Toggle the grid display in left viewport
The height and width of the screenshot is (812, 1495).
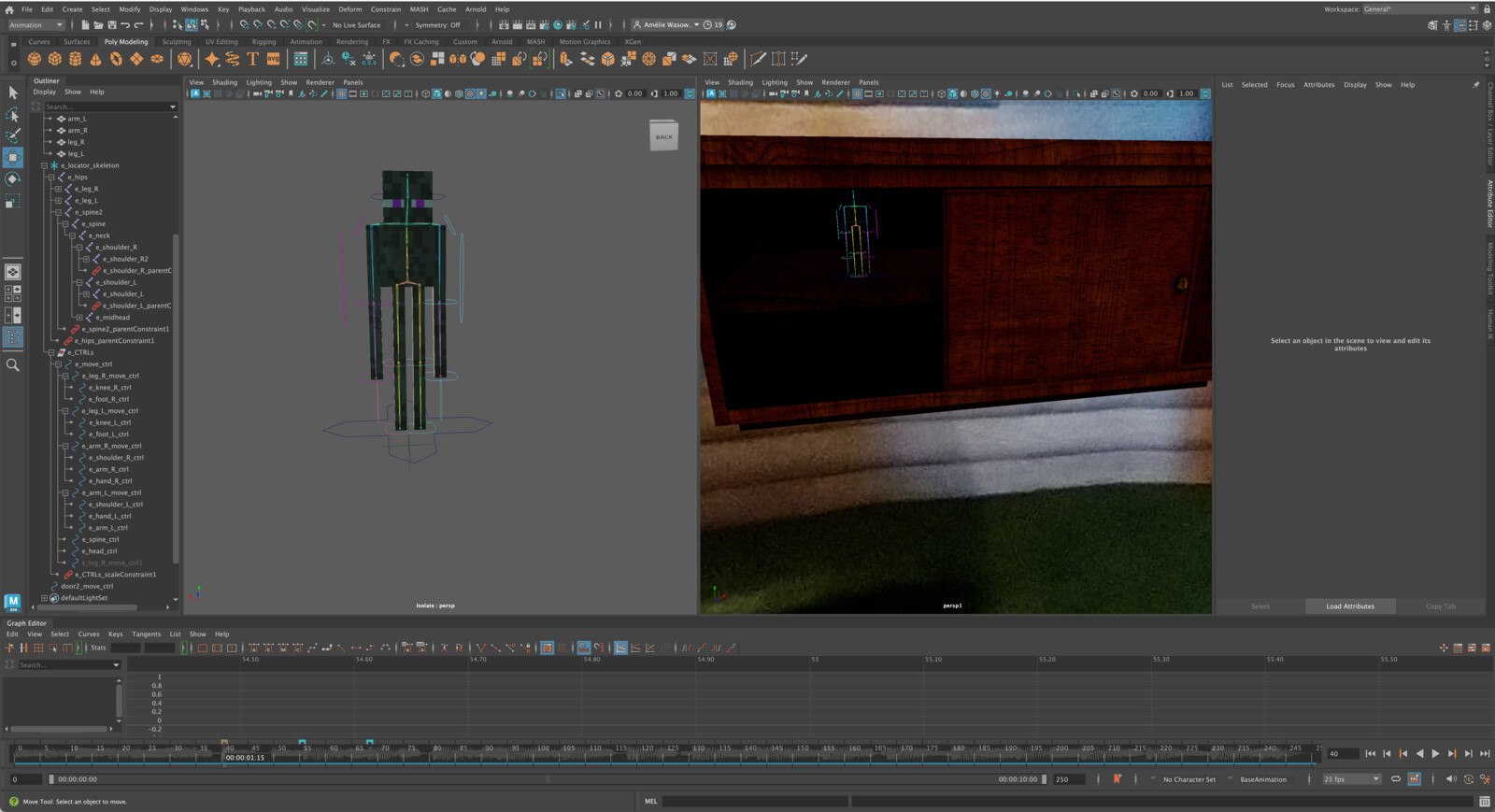pyautogui.click(x=341, y=93)
